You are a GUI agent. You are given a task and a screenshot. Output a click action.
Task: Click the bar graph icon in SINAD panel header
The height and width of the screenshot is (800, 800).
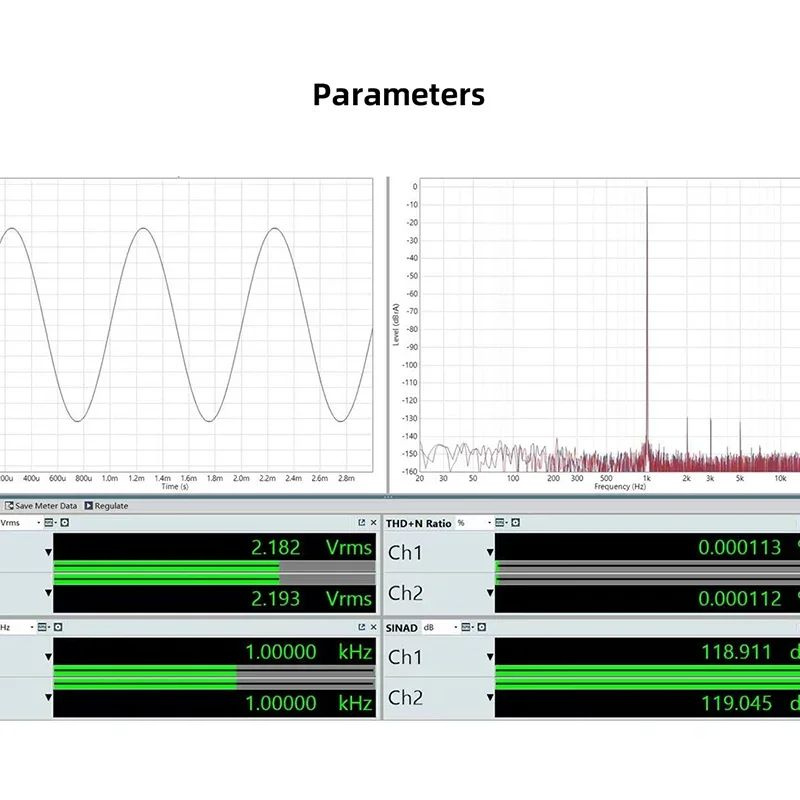tap(465, 627)
